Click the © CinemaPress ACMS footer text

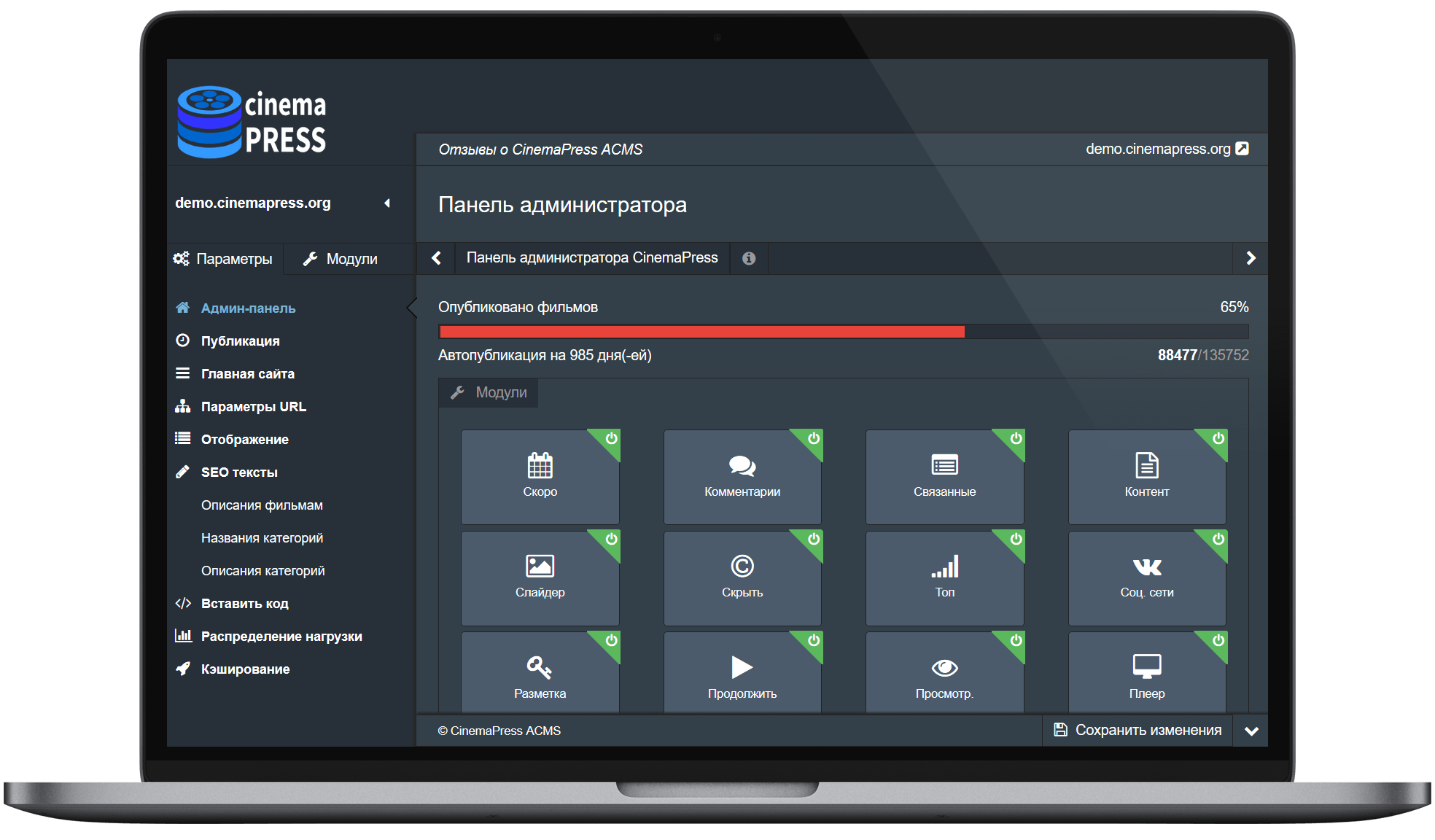pos(499,731)
